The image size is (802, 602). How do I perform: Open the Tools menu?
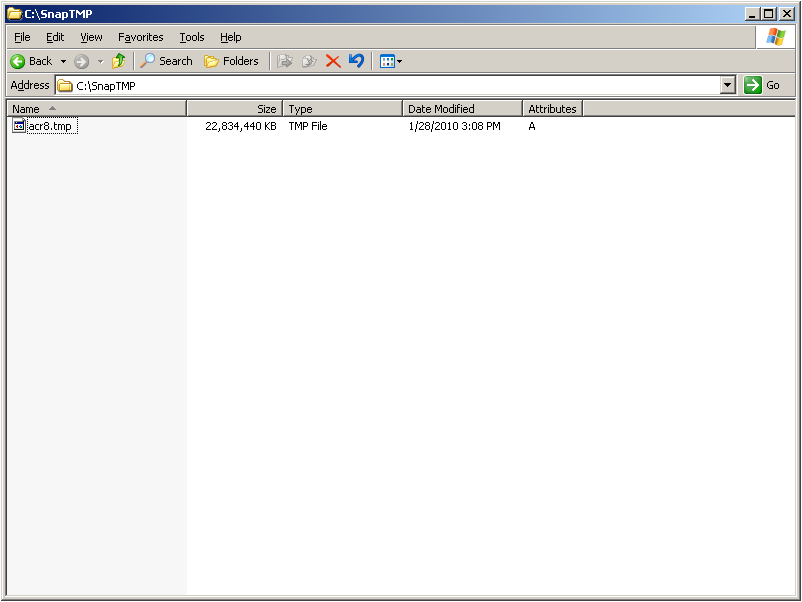coord(192,37)
